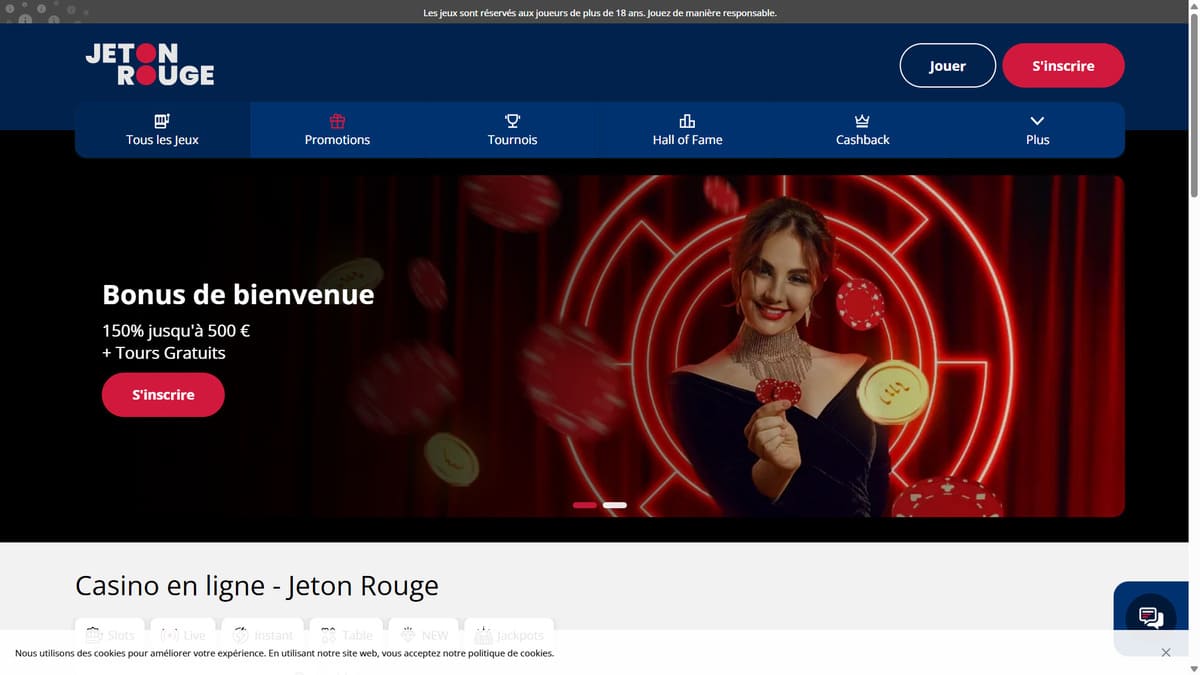Click the Jeton Rouge logo
Screen dimensions: 1200x675
150,64
